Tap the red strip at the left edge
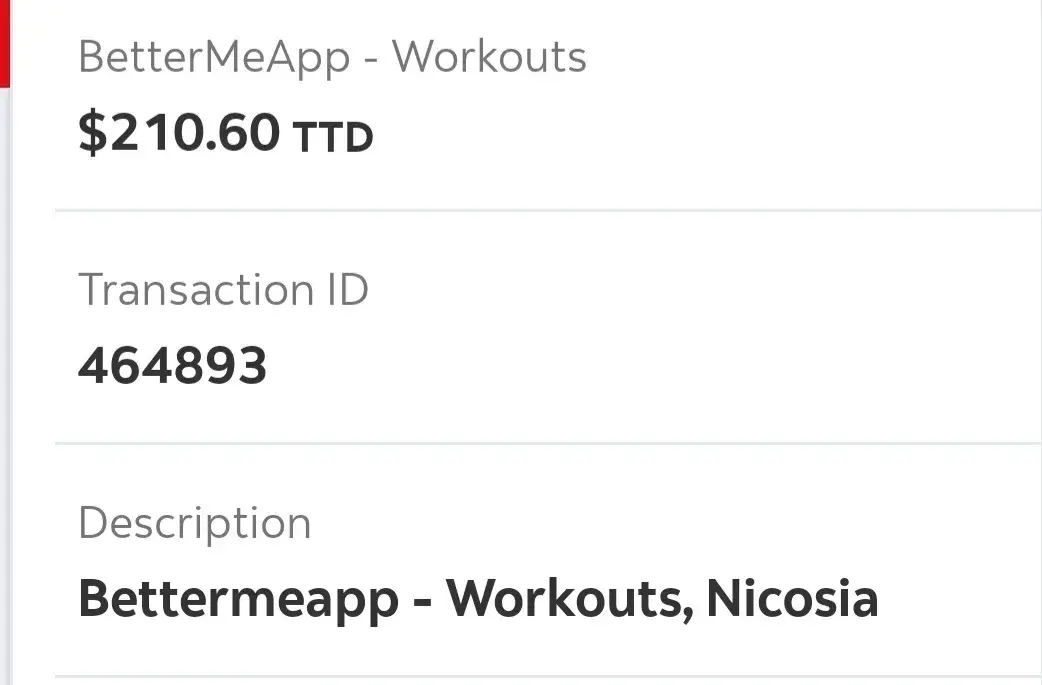This screenshot has height=685, width=1042. point(4,40)
